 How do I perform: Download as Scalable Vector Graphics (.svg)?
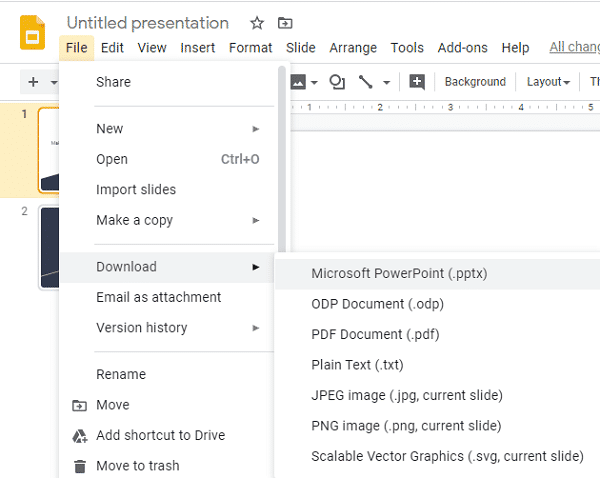pyautogui.click(x=437, y=456)
